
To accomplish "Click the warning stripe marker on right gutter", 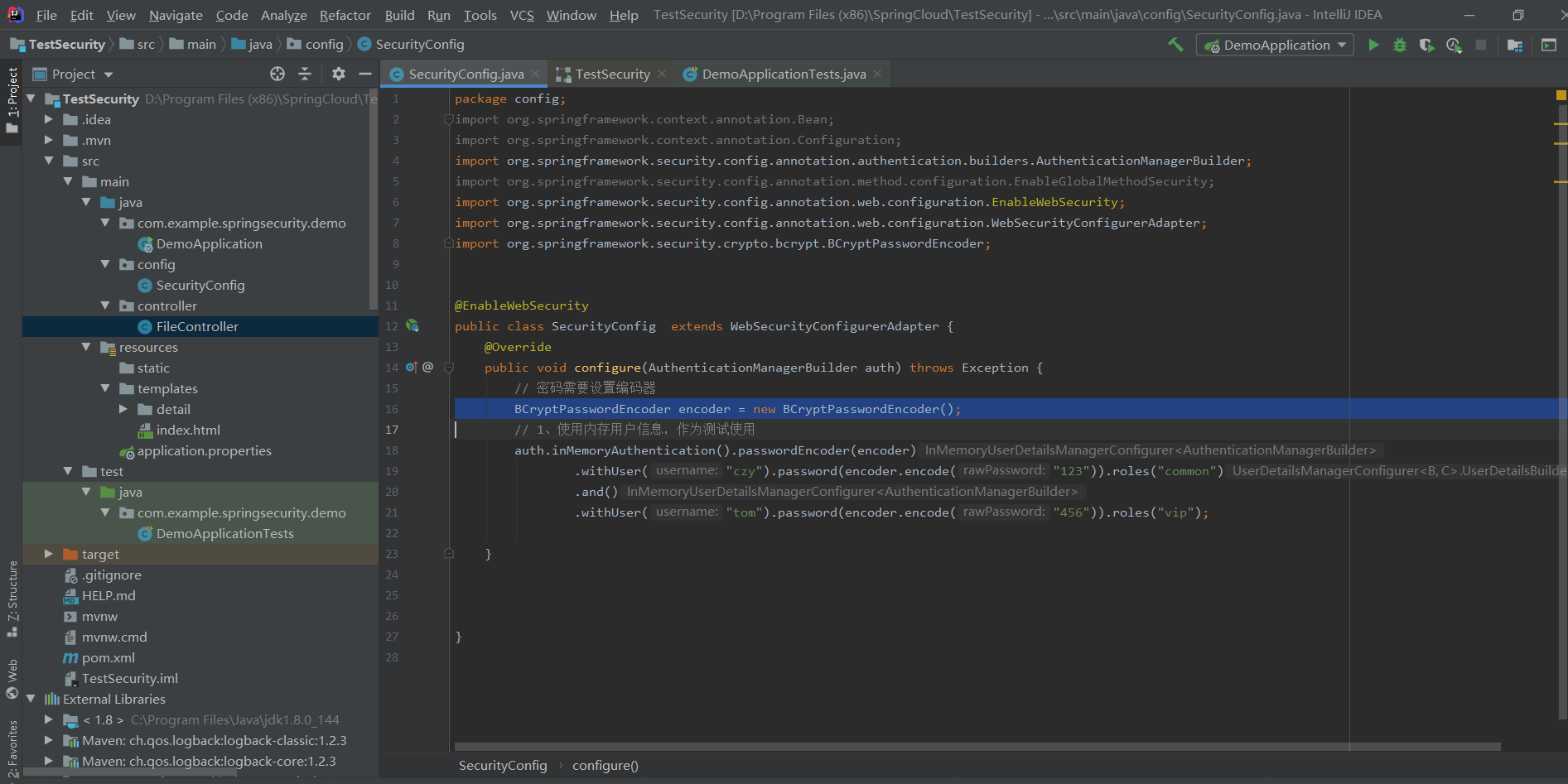I will click(1561, 124).
